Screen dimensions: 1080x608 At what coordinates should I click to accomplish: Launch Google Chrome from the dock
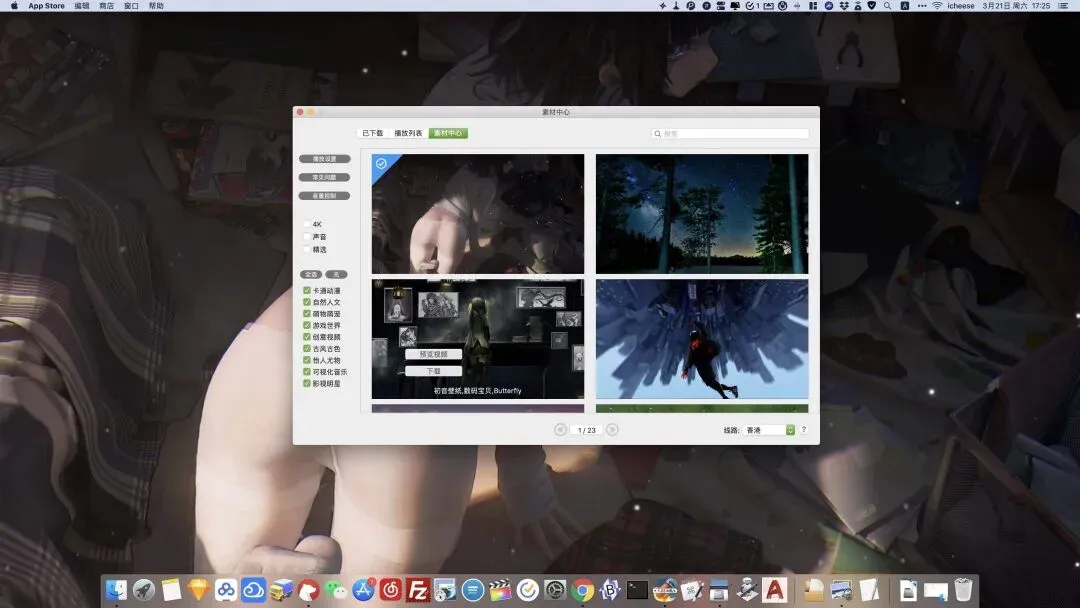pos(583,589)
